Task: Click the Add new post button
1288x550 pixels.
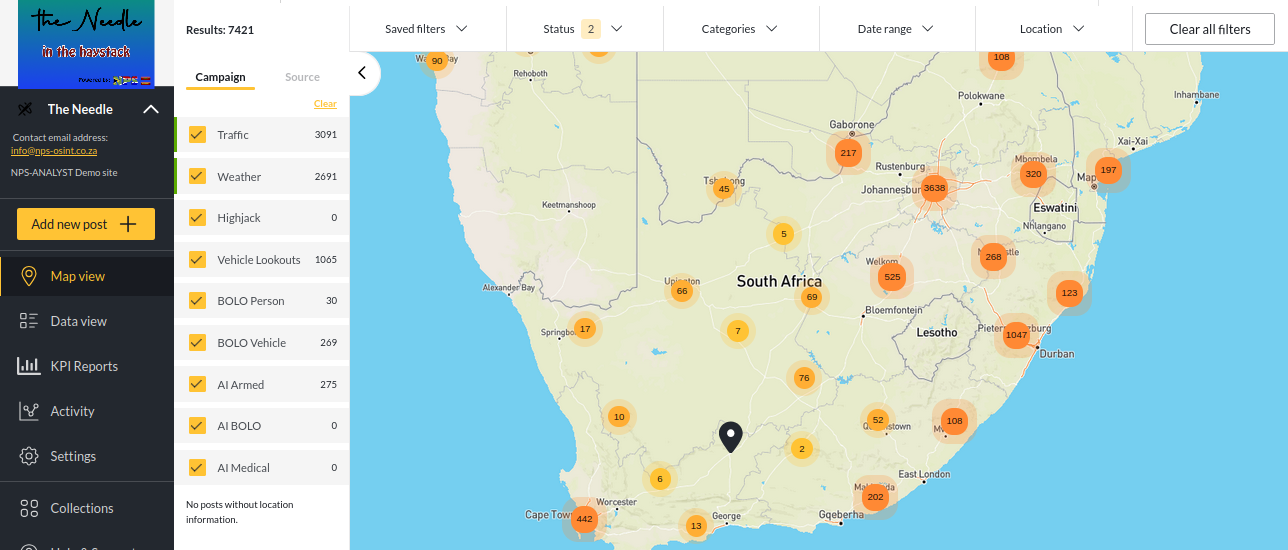Action: click(x=86, y=224)
